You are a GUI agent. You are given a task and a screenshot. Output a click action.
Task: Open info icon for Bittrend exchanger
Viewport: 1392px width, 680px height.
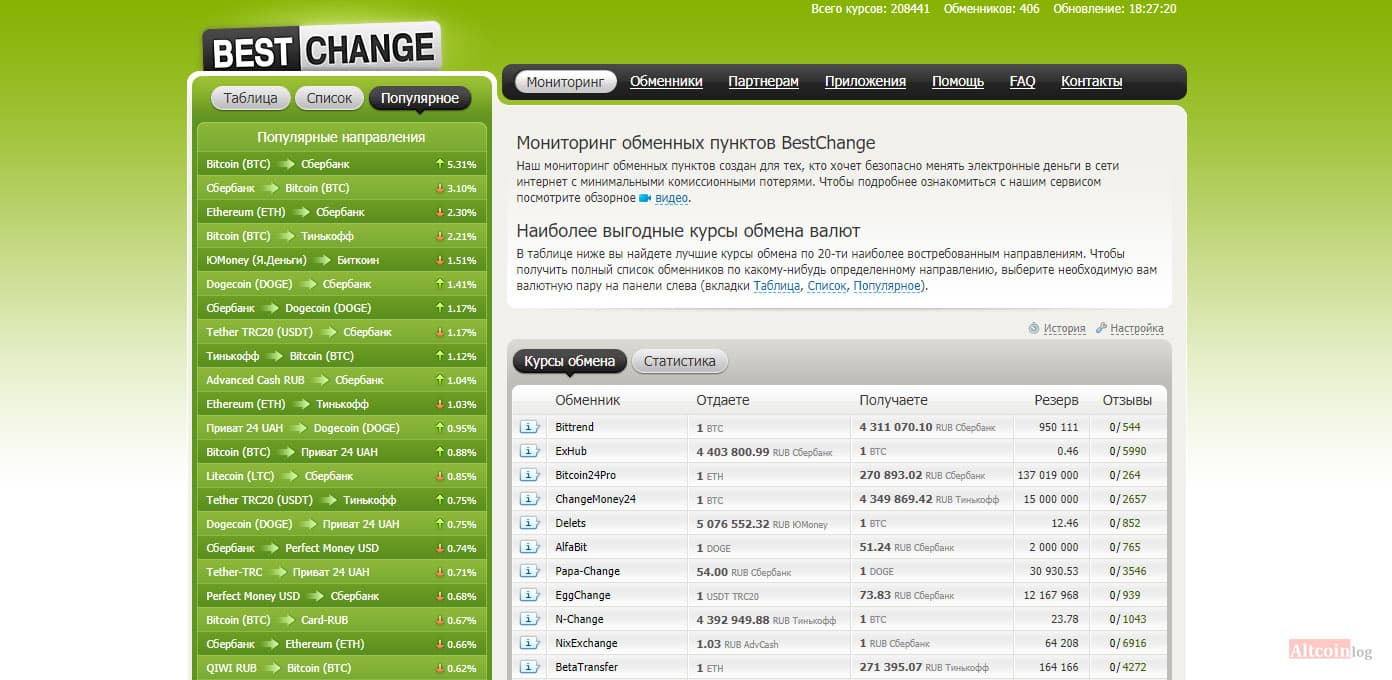(x=529, y=427)
